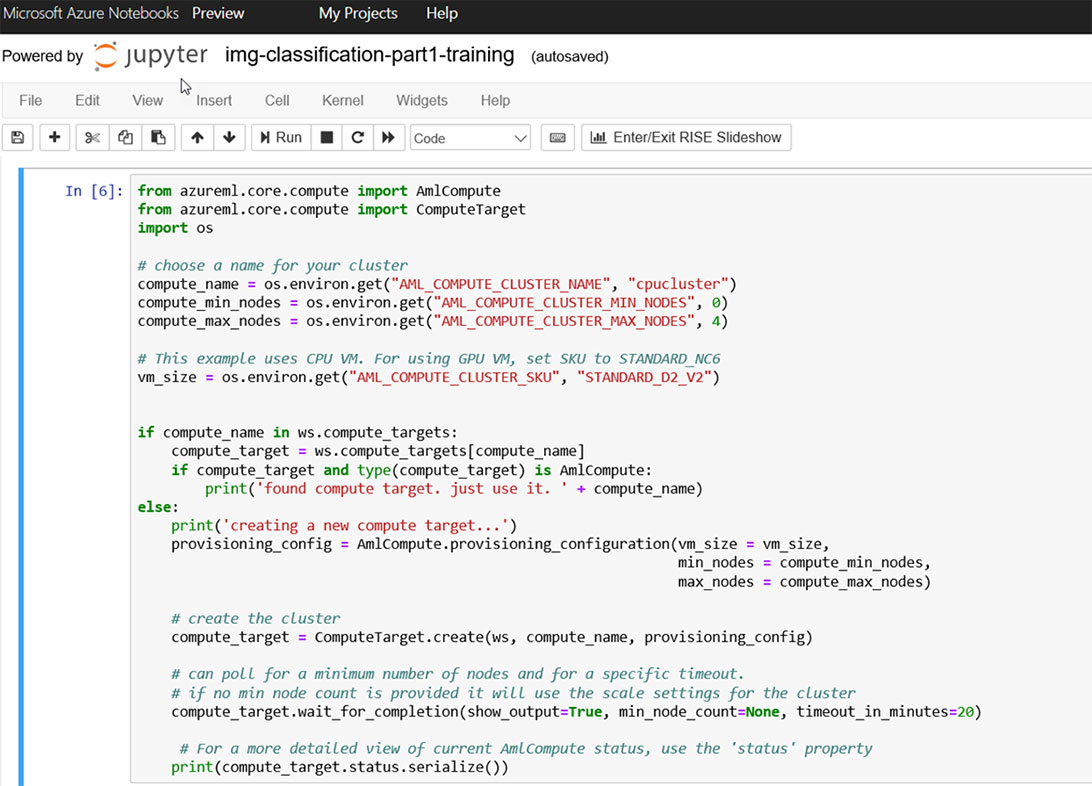Insert a new cell below
This screenshot has width=1092, height=786.
54,137
